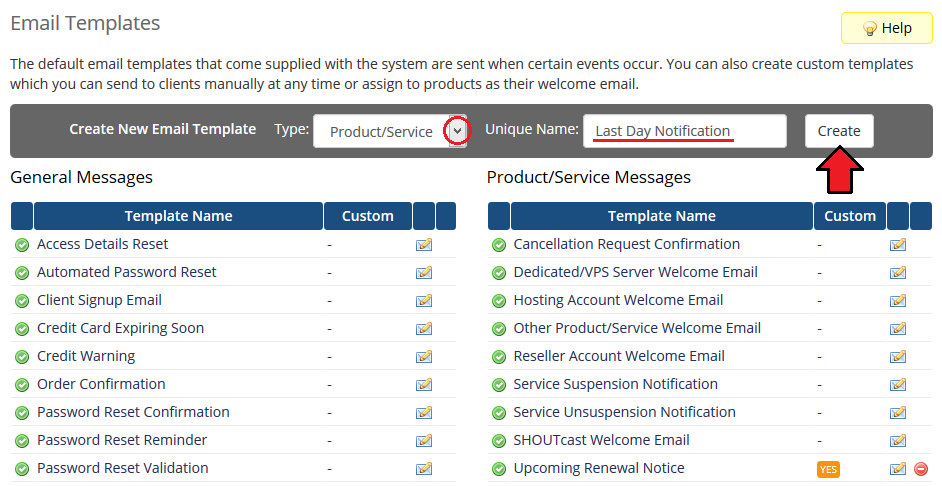Open Other Product/Service Welcome Email template
The image size is (942, 486).
click(x=637, y=328)
